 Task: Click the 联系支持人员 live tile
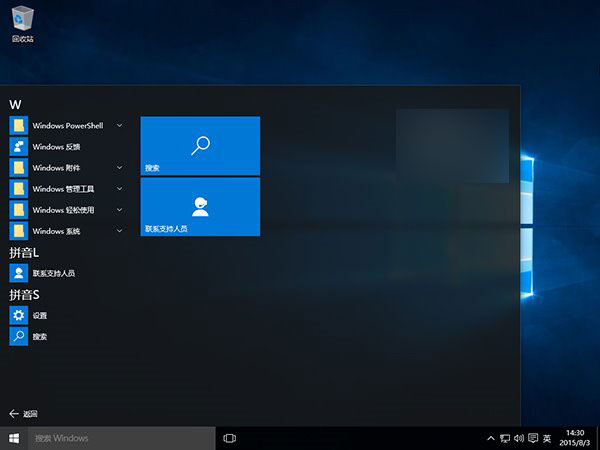click(200, 207)
